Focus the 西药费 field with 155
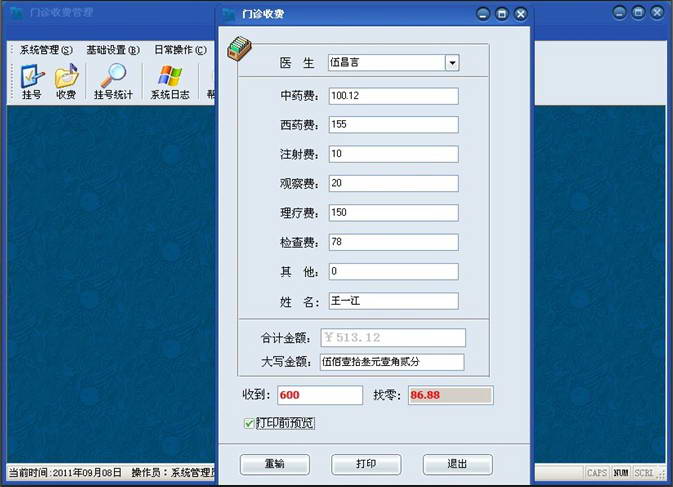The image size is (673, 487). click(394, 124)
